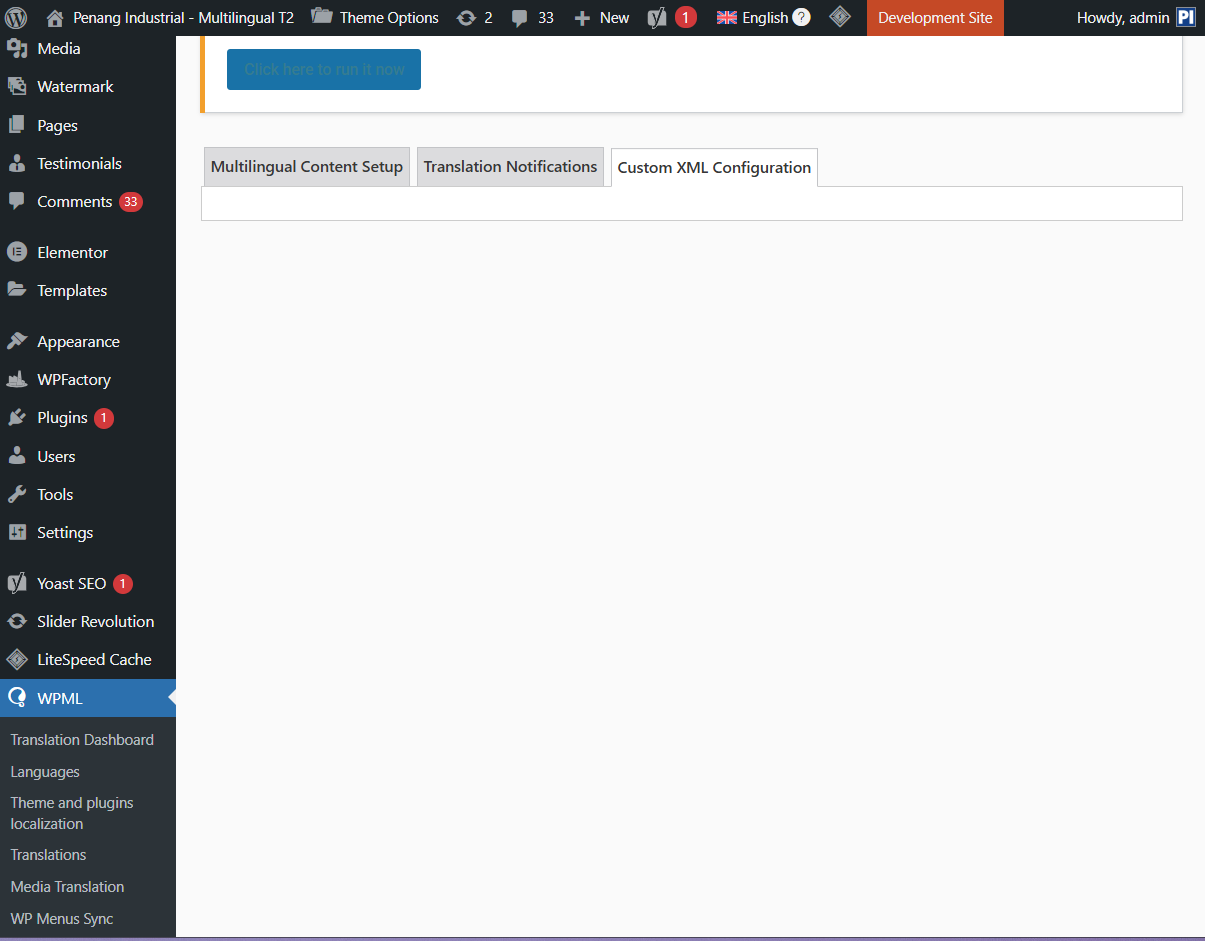
Task: Click the Theme Options folder icon
Action: coord(322,17)
